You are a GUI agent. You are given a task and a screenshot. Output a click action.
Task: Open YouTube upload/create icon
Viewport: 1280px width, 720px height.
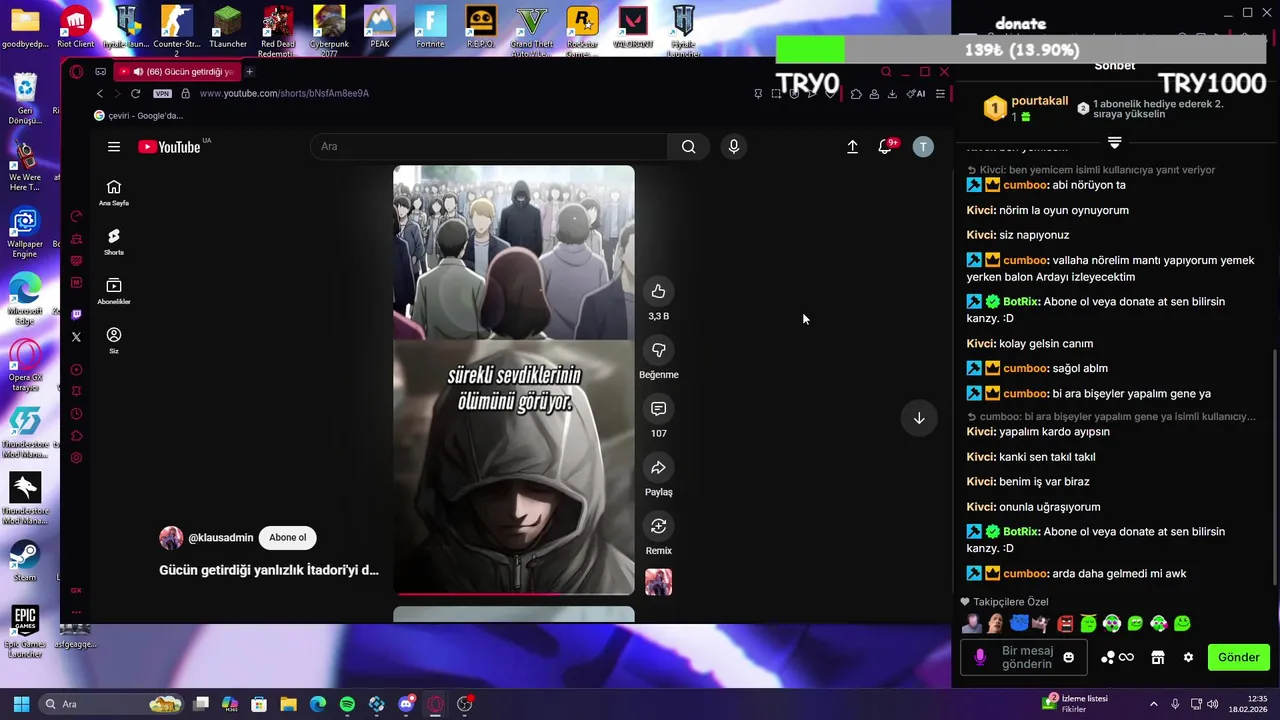(x=852, y=147)
